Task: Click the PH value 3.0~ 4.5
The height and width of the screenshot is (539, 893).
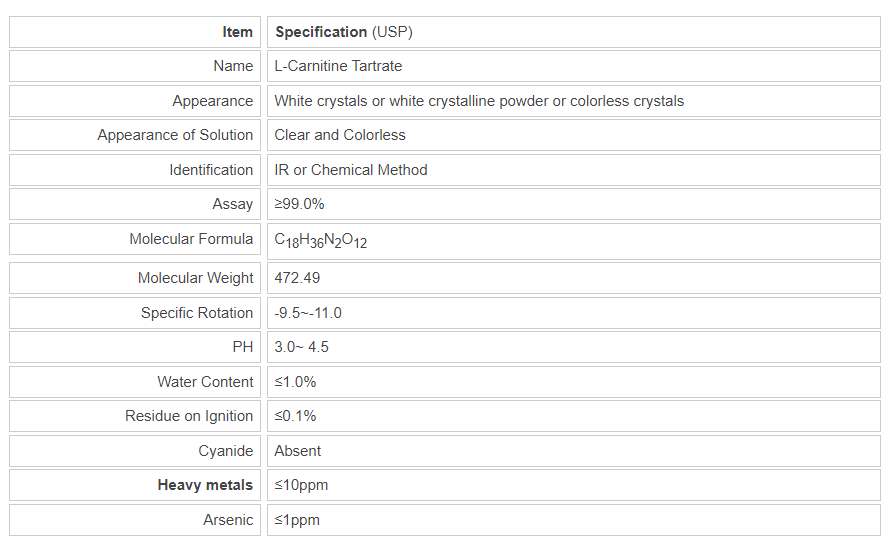Action: click(x=301, y=347)
